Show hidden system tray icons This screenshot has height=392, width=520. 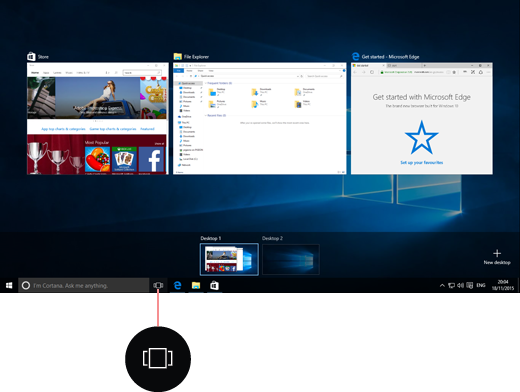(442, 285)
